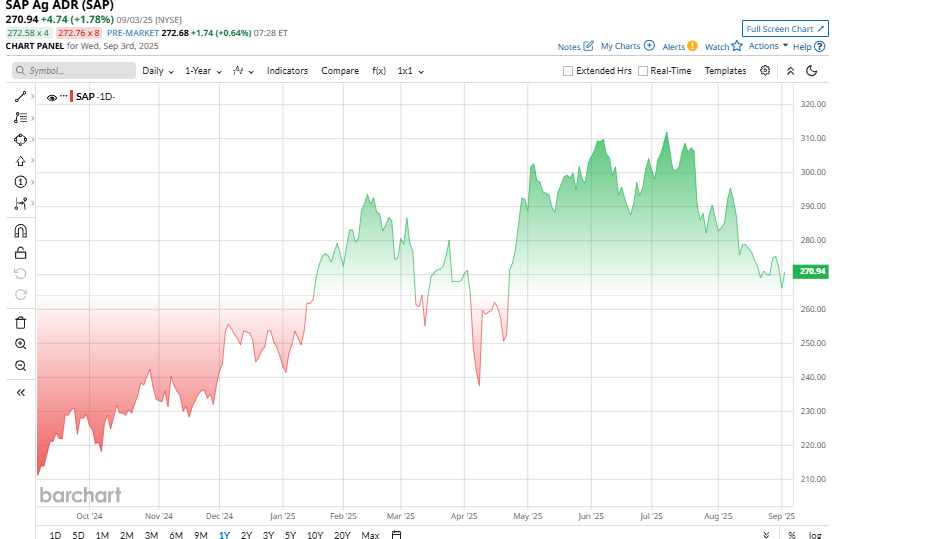Open the Help link

(809, 47)
